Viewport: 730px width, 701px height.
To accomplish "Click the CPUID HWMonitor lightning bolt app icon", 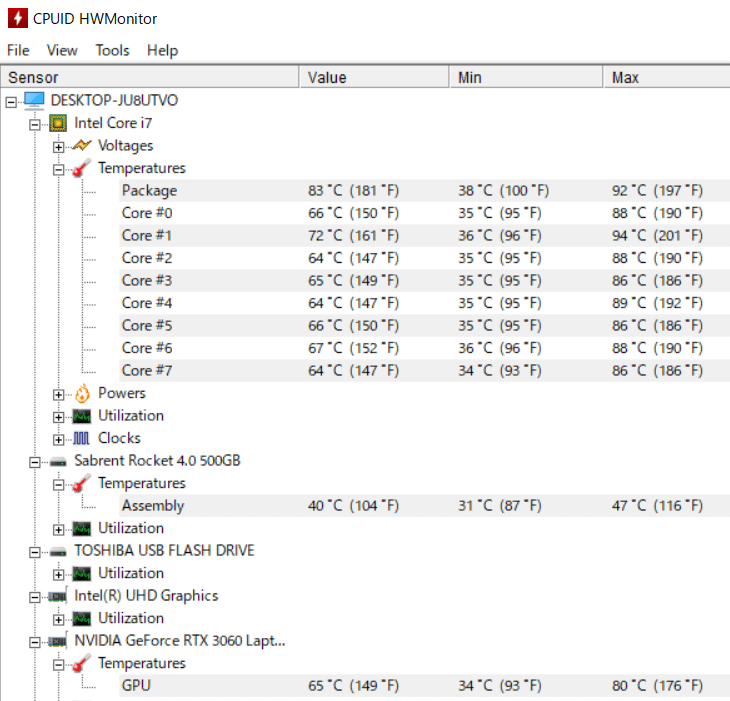I will click(x=18, y=18).
